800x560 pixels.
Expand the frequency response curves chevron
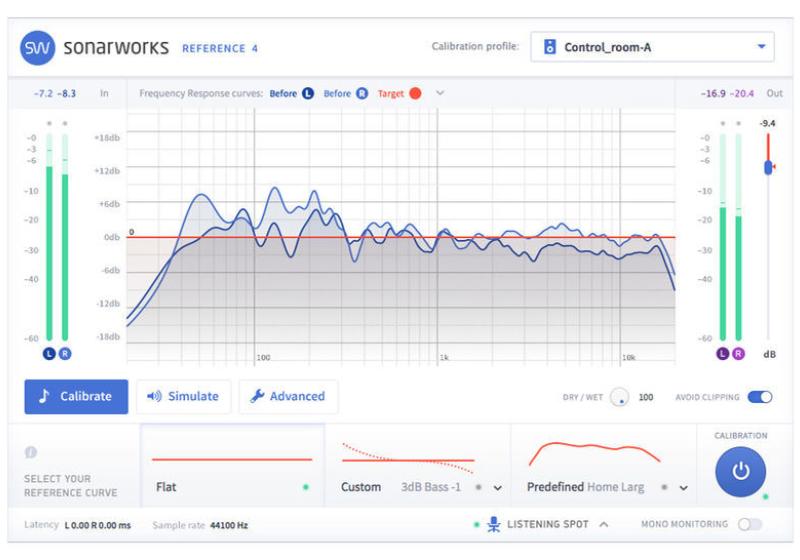[439, 93]
